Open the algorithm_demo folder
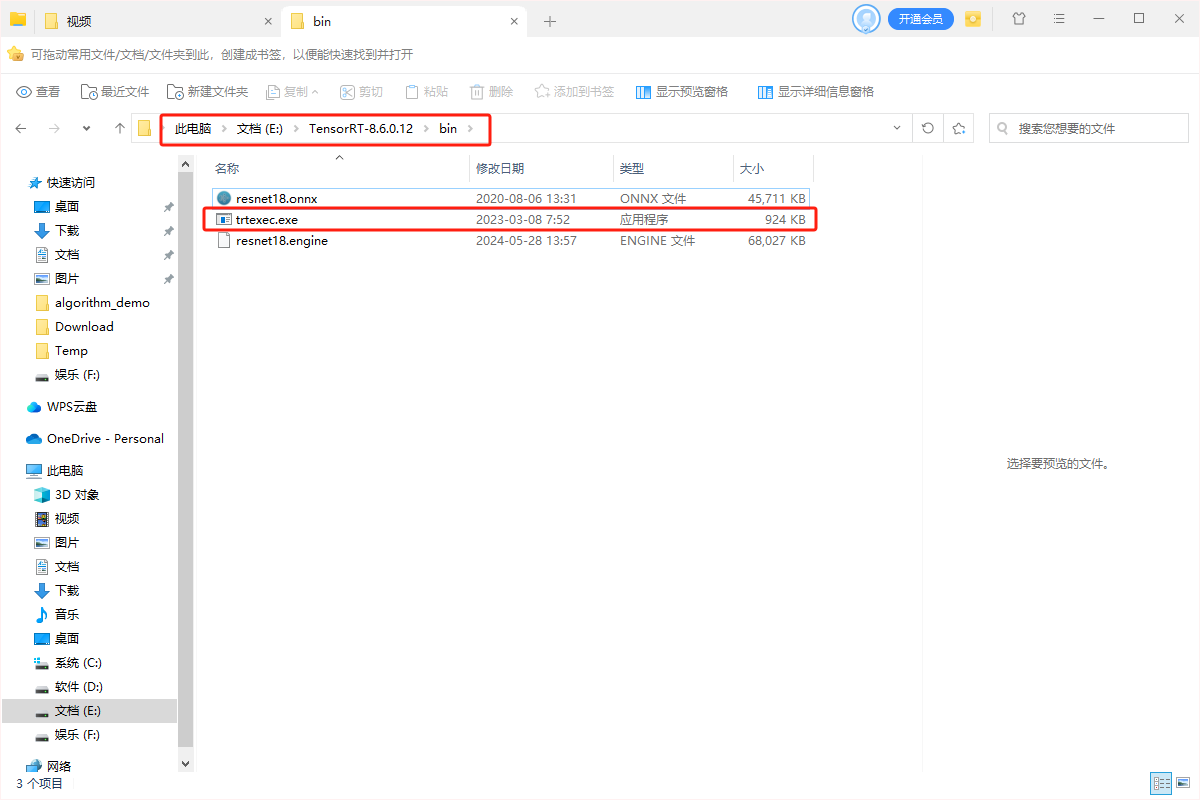This screenshot has width=1200, height=800. [x=102, y=303]
